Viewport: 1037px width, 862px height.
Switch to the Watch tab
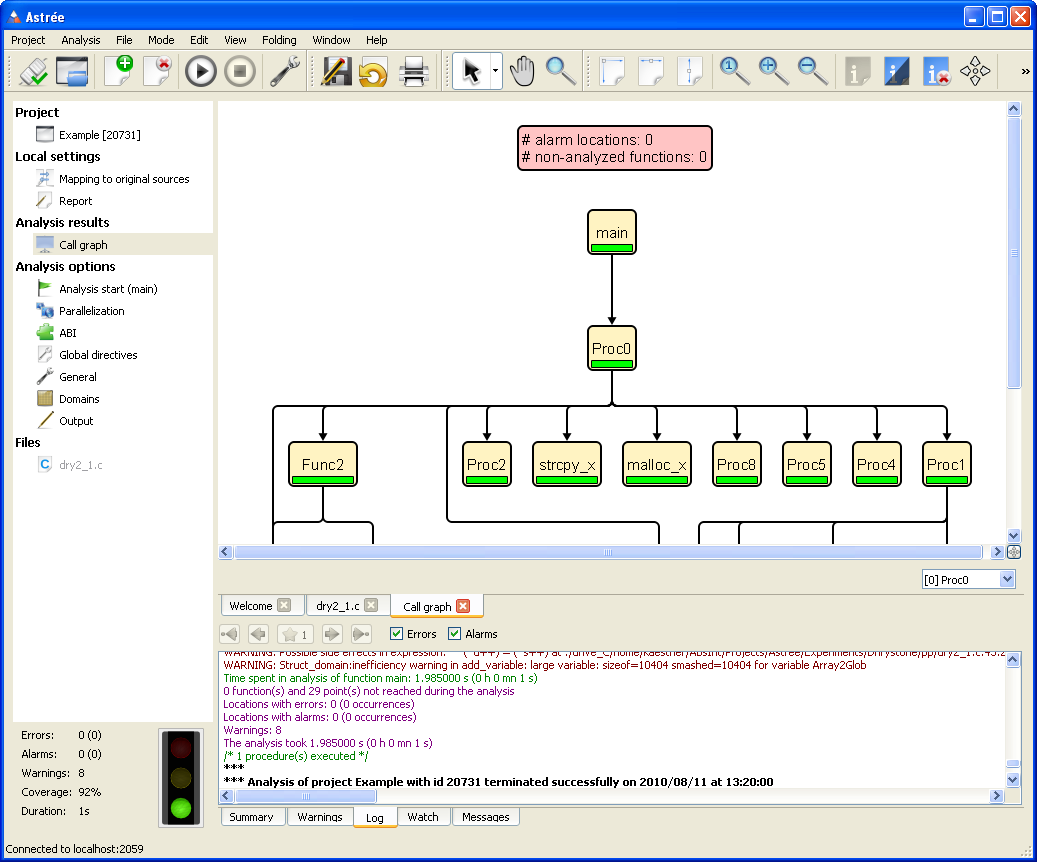click(423, 817)
